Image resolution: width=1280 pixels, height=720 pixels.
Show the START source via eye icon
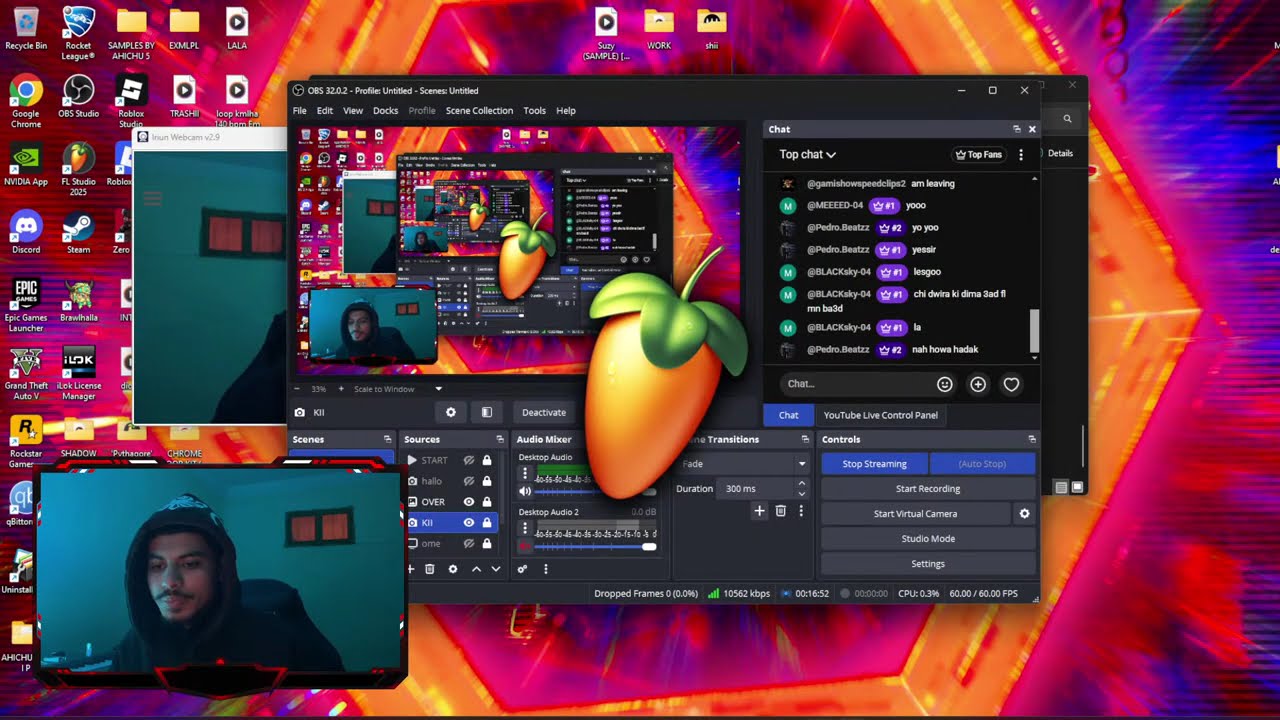(x=468, y=460)
